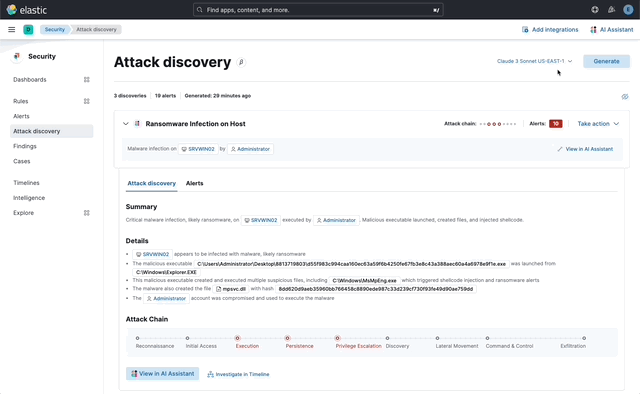Click the Administrator badge in Details list
Viewport: 640px width, 394px height.
click(x=167, y=298)
